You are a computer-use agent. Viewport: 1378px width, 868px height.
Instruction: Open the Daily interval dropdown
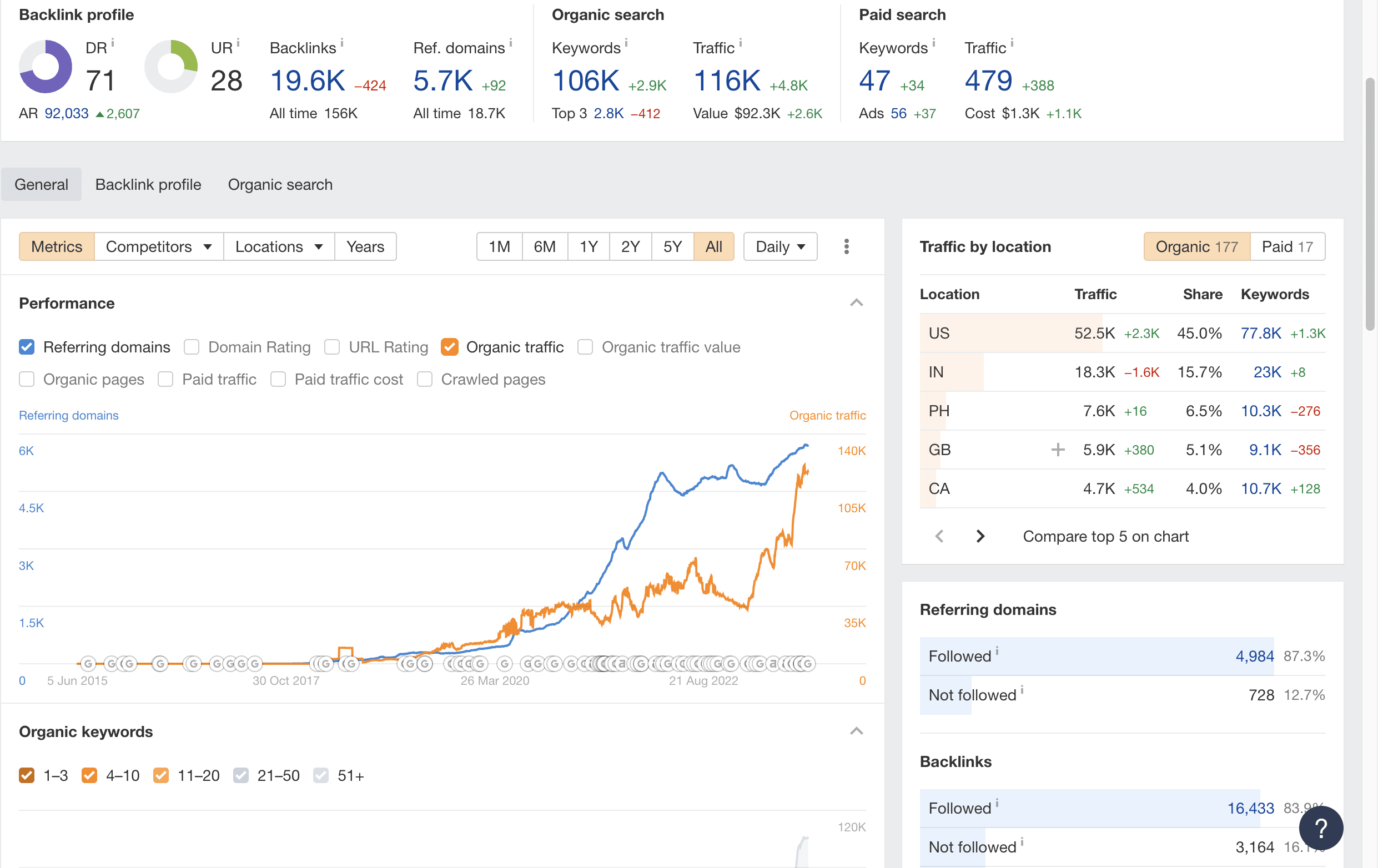pyautogui.click(x=780, y=246)
